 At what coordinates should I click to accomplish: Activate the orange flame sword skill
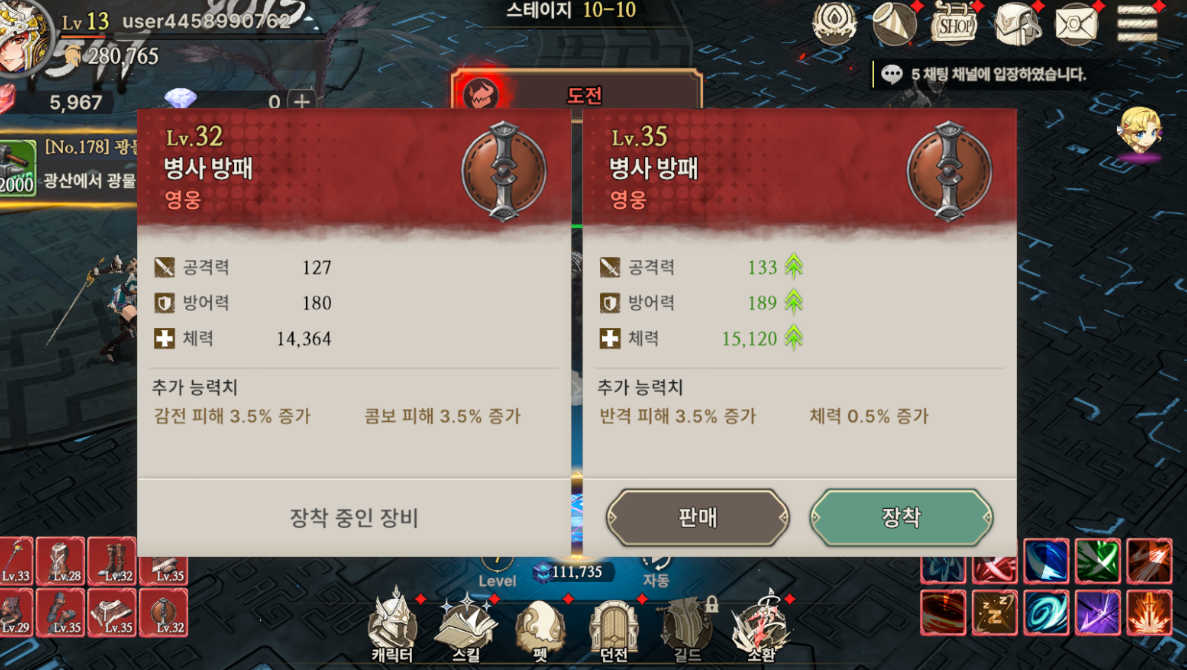1149,612
